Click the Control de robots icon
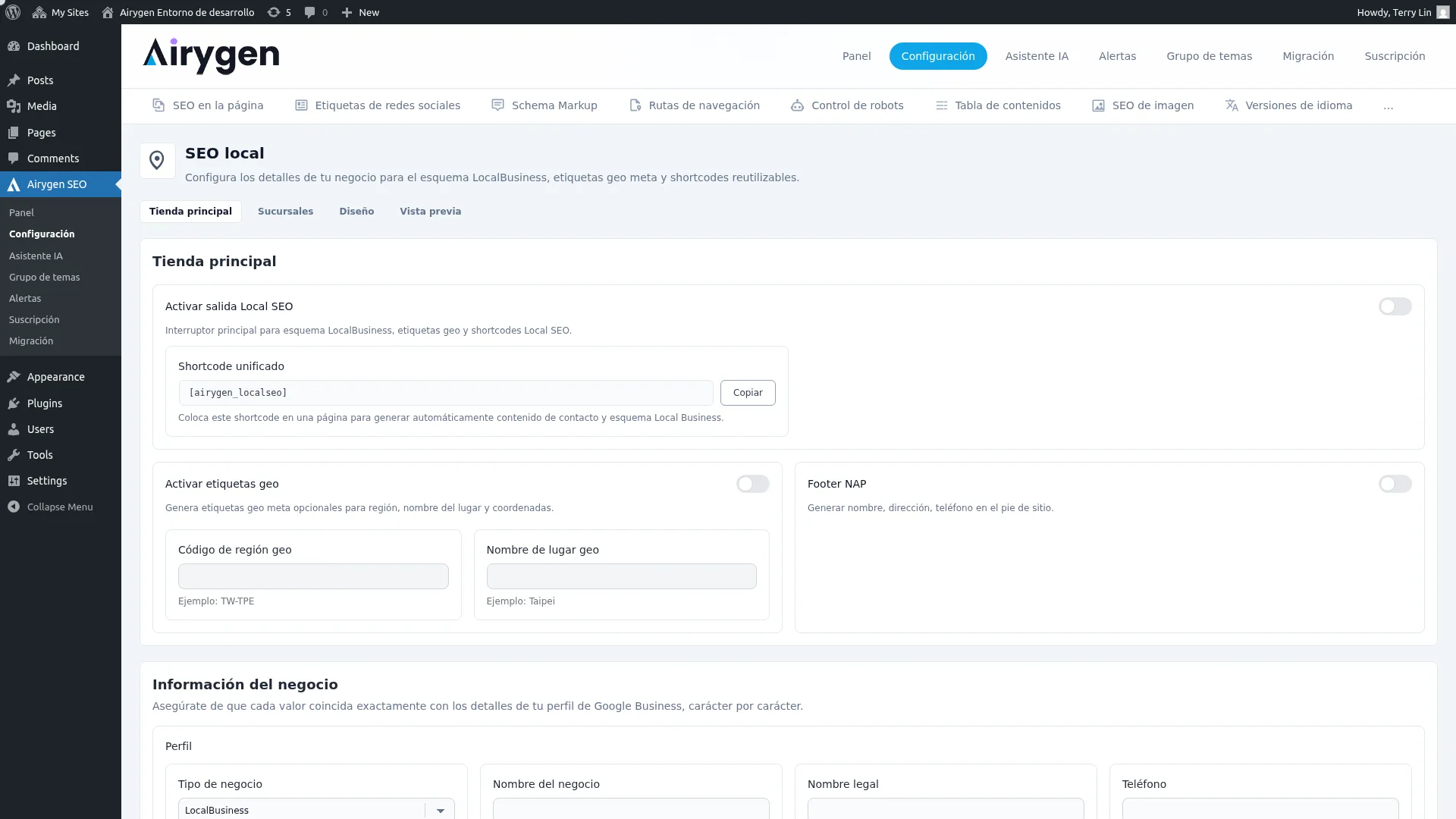This screenshot has width=1456, height=819. click(797, 105)
